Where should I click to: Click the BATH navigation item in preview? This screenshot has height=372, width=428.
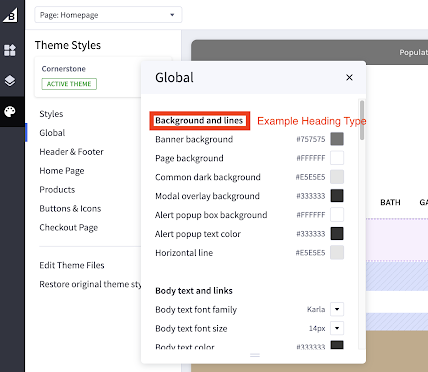tap(390, 203)
